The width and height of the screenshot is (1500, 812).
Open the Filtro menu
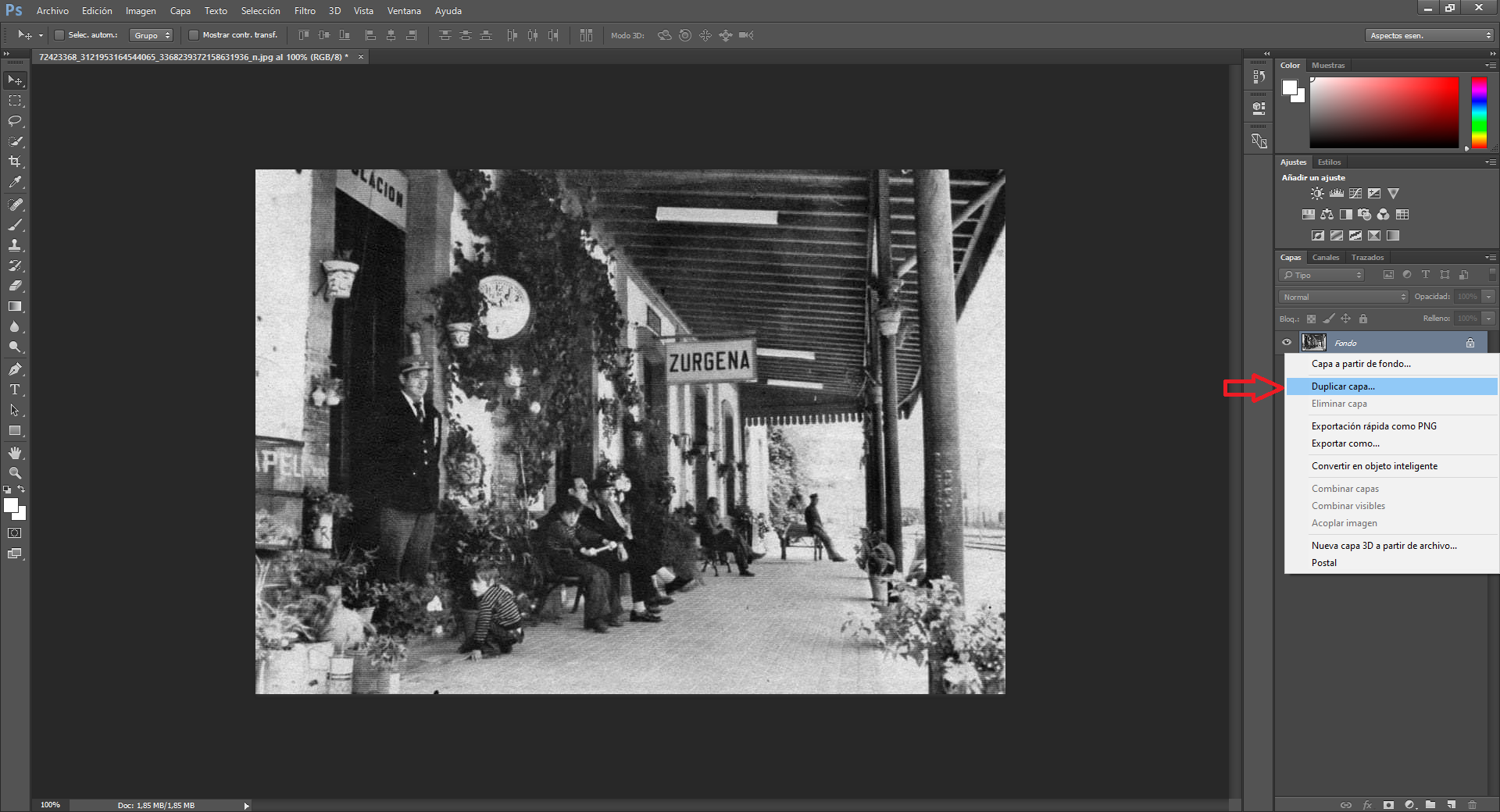pyautogui.click(x=305, y=11)
